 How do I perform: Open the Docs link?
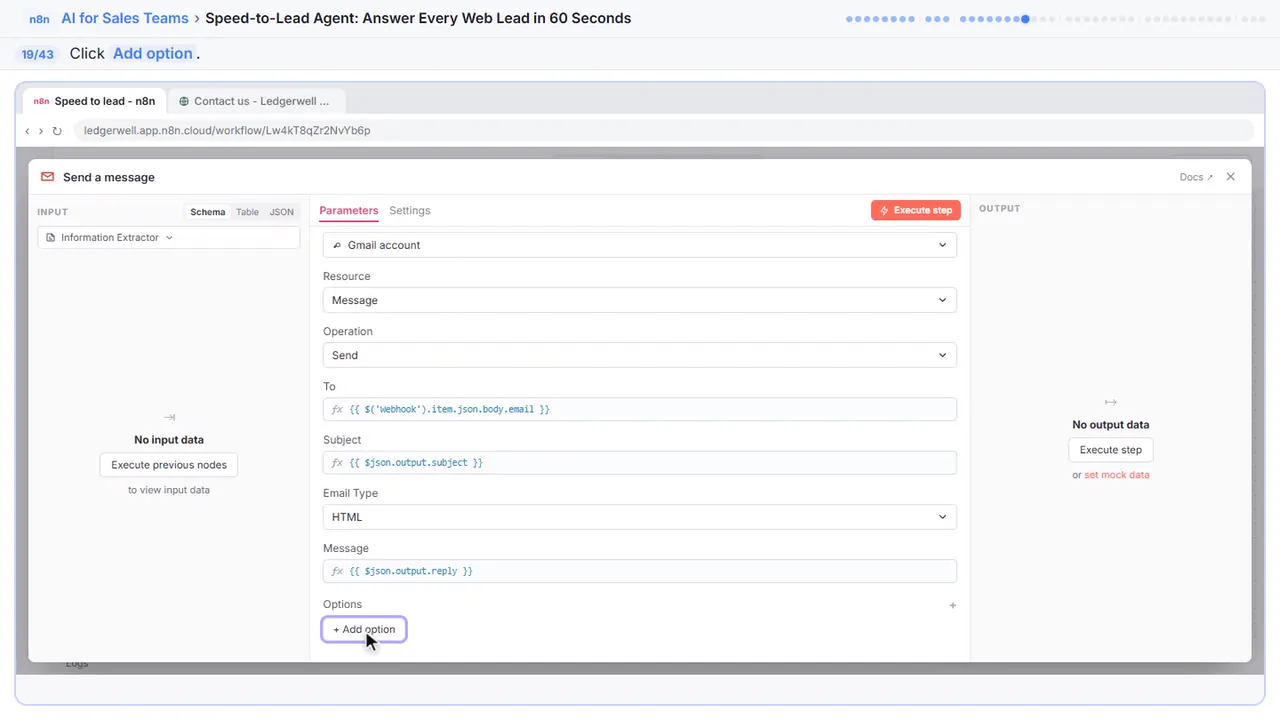pyautogui.click(x=1196, y=177)
